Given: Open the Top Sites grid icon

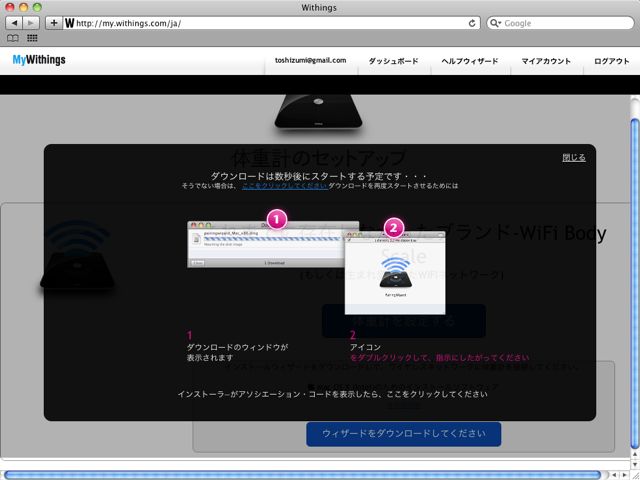Looking at the screenshot, I should [x=32, y=38].
